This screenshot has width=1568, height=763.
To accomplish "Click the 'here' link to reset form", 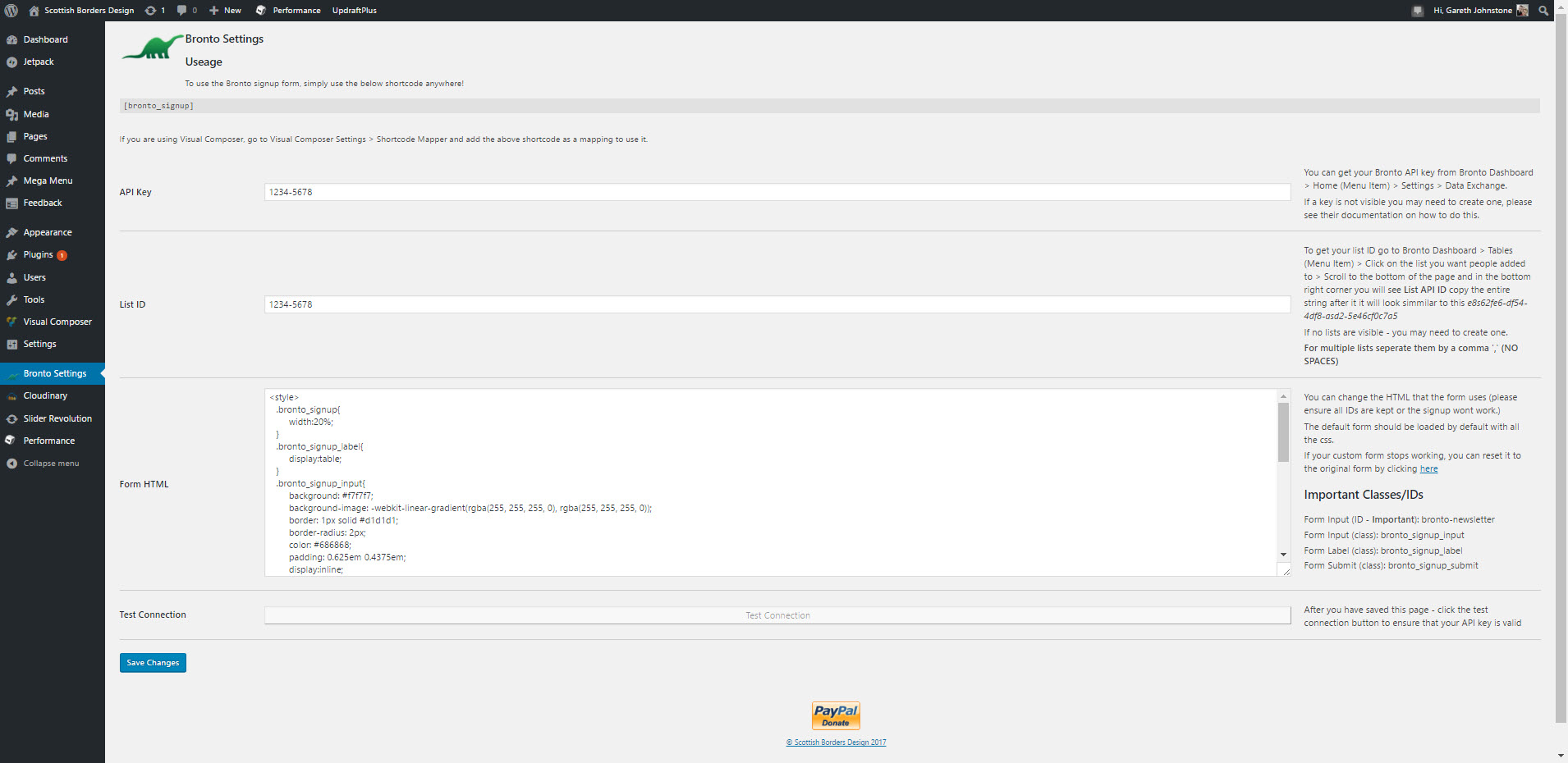I will pos(1428,469).
